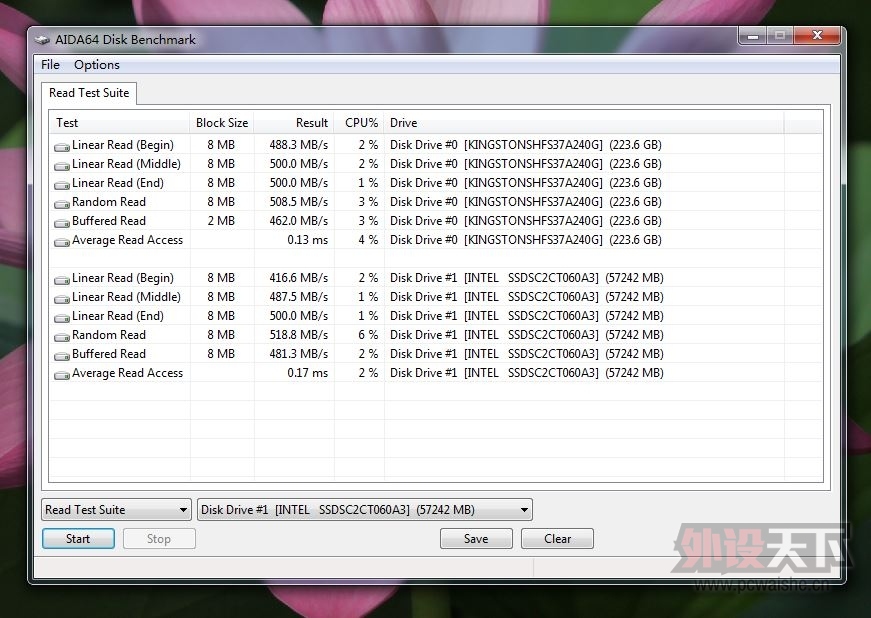
Task: Click disk icon of Kingston Linear Read (End) row
Action: (x=62, y=184)
